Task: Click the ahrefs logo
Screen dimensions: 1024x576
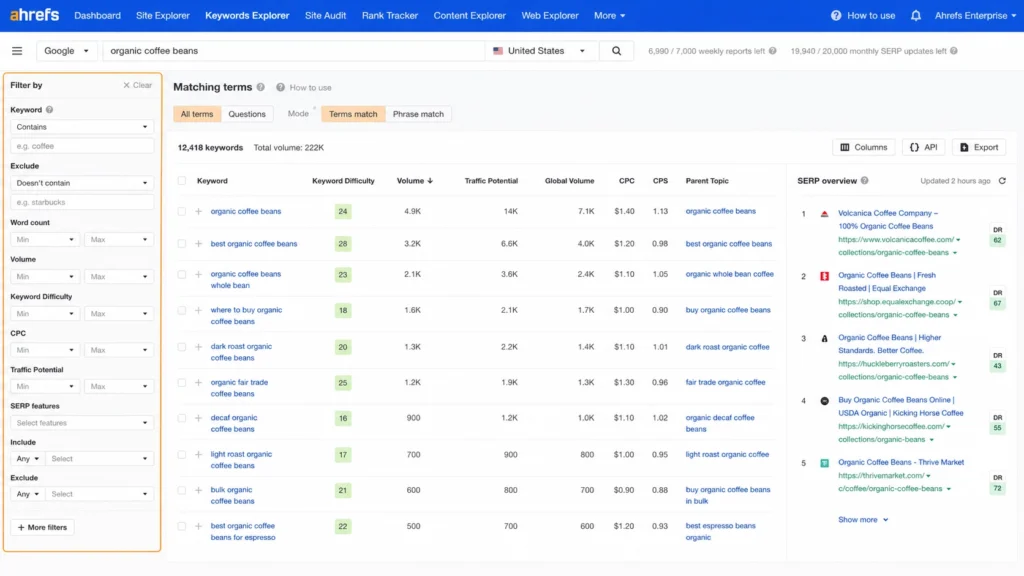Action: [x=35, y=15]
